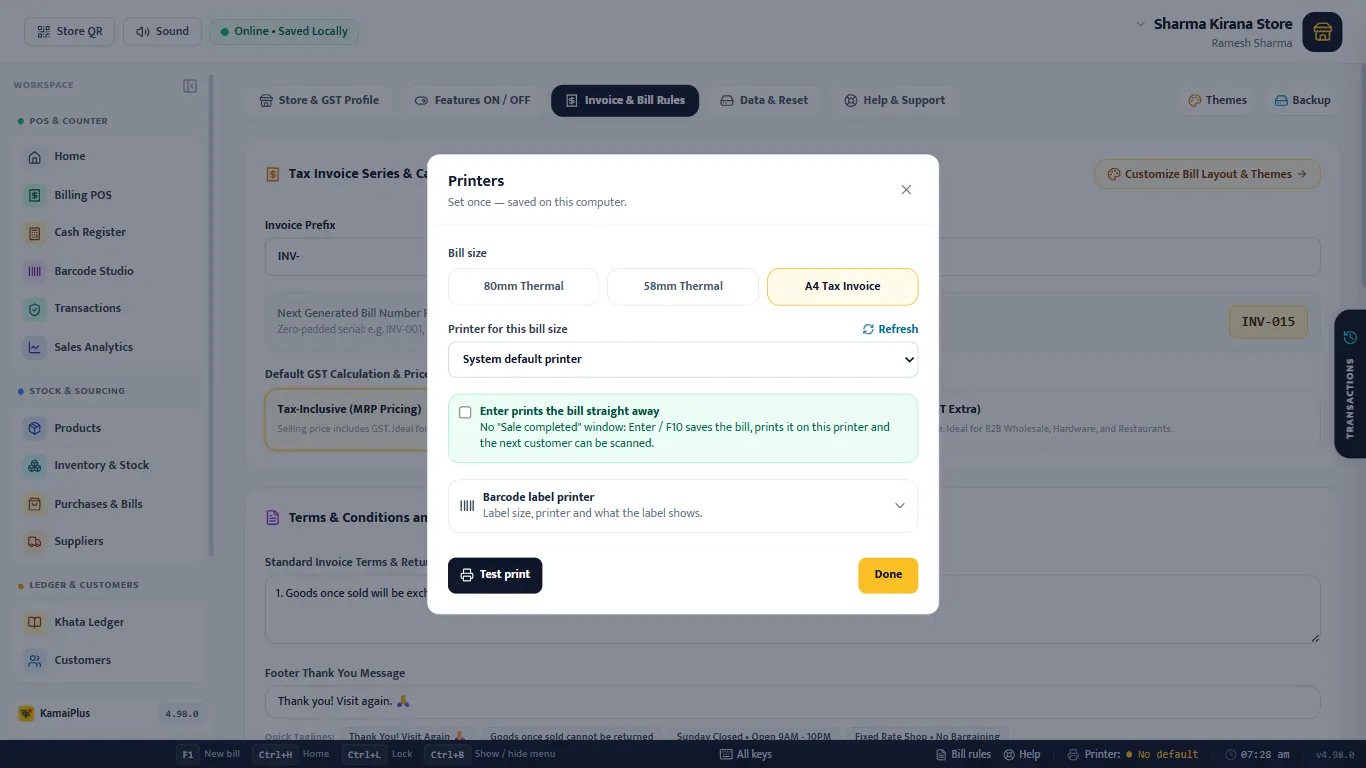The height and width of the screenshot is (768, 1366).
Task: Click the Transactions shield icon in sidebar
Action: 35,309
